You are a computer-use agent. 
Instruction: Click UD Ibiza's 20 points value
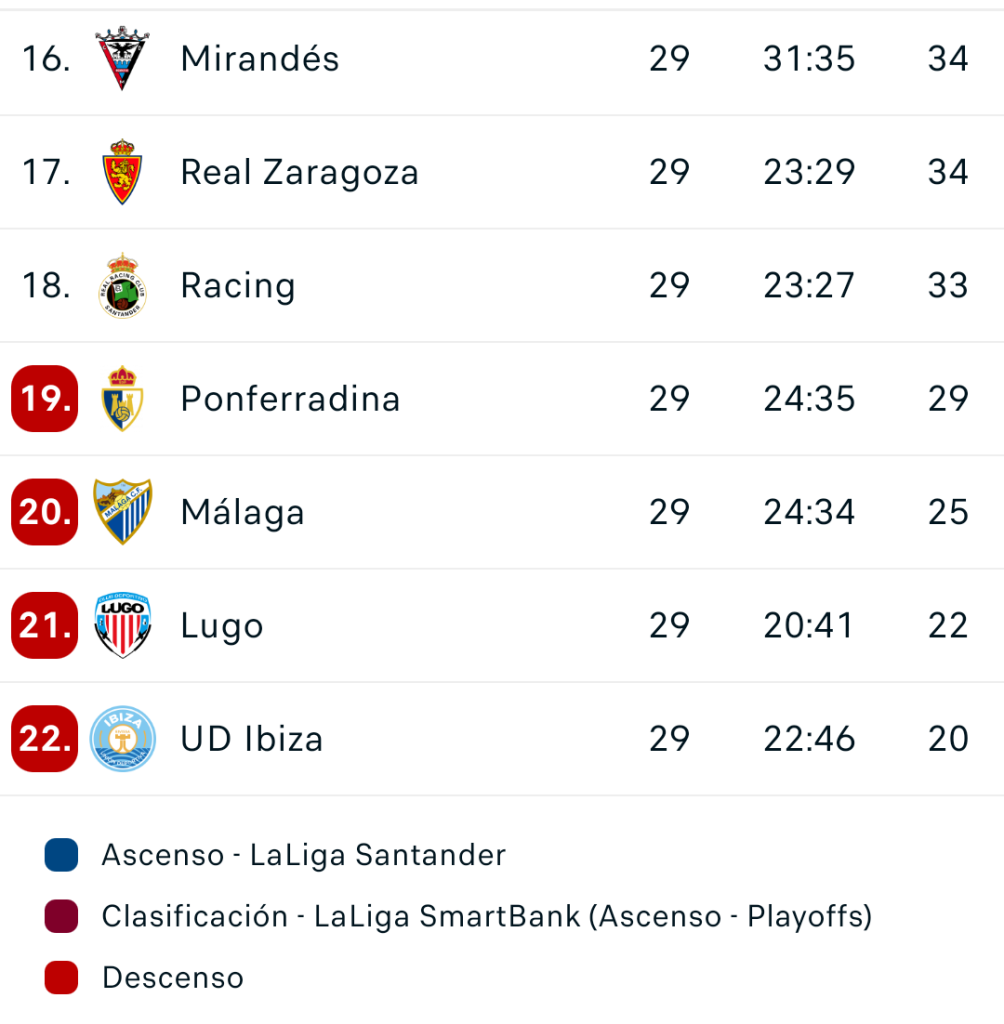[948, 739]
